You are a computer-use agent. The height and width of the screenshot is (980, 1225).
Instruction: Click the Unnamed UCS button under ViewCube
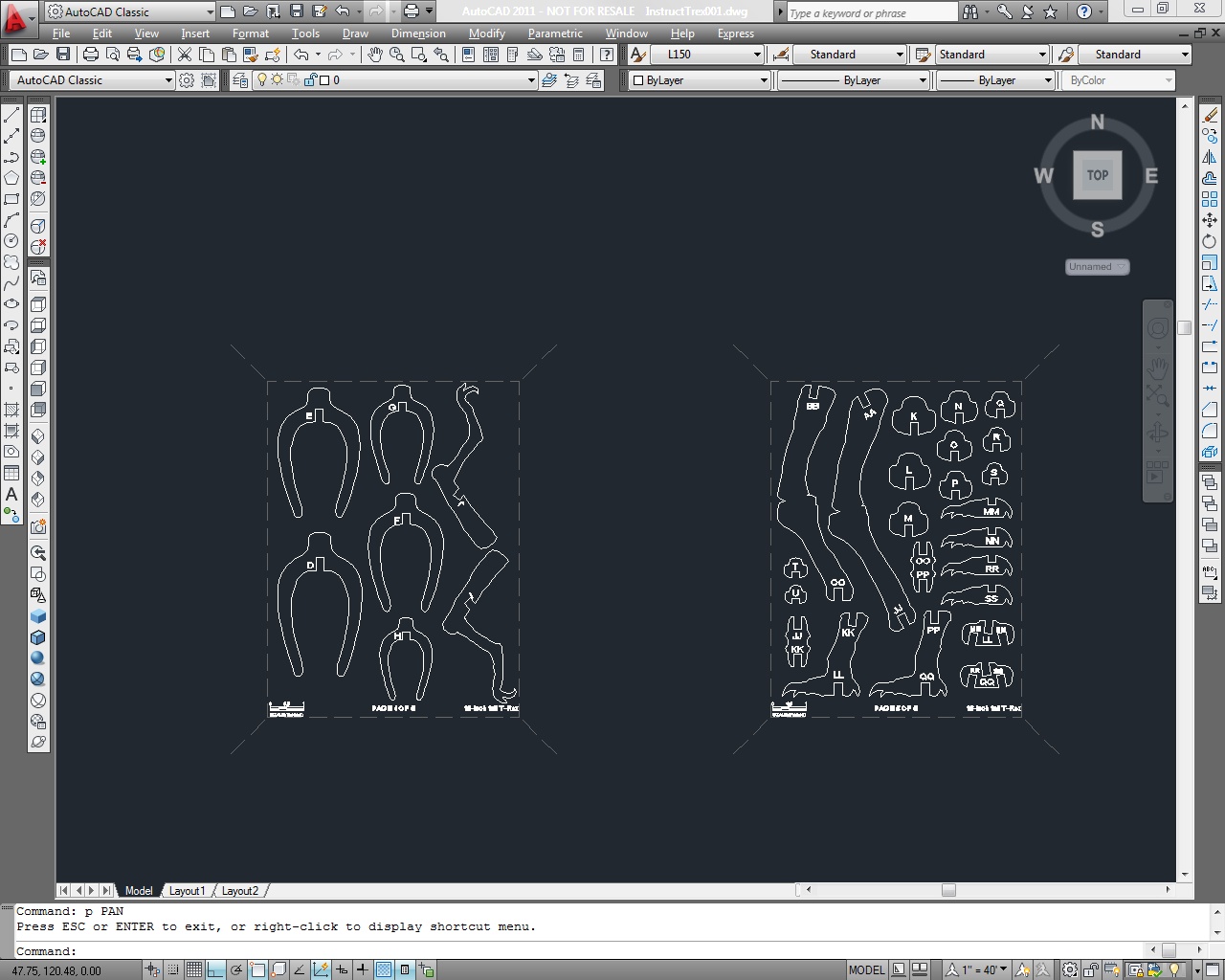(x=1097, y=267)
